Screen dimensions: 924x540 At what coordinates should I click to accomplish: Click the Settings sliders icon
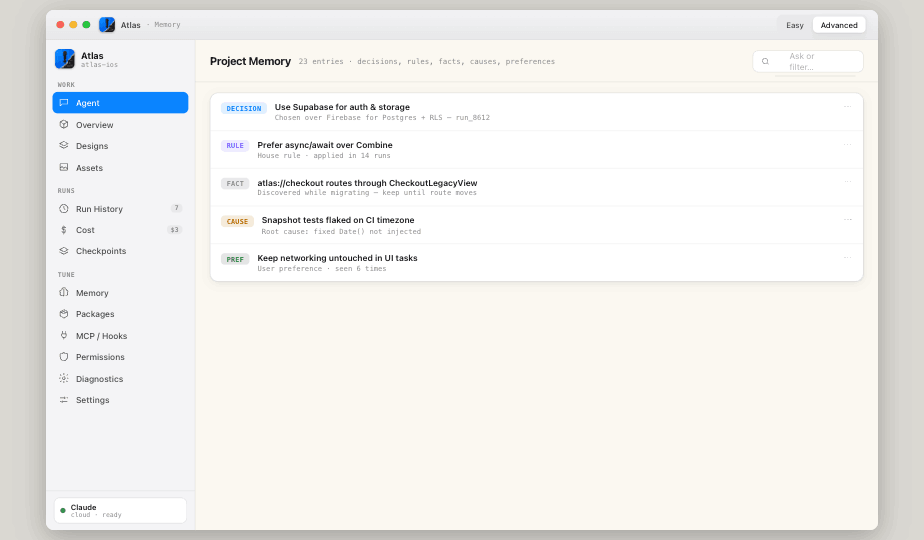pos(64,400)
